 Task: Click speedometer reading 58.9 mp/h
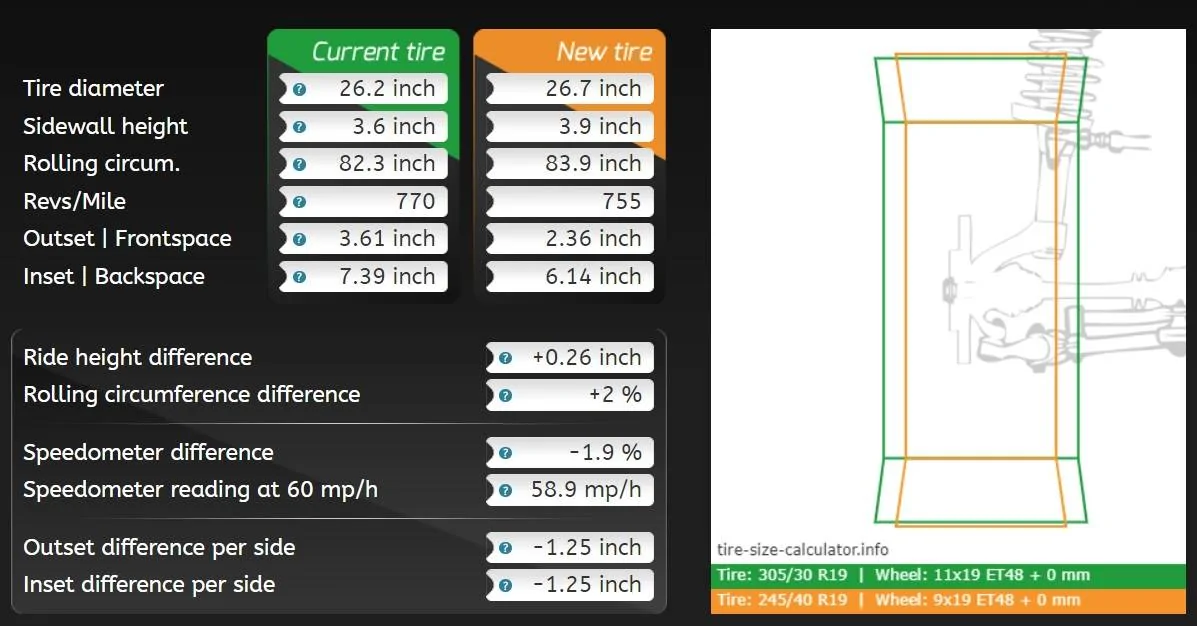[570, 489]
